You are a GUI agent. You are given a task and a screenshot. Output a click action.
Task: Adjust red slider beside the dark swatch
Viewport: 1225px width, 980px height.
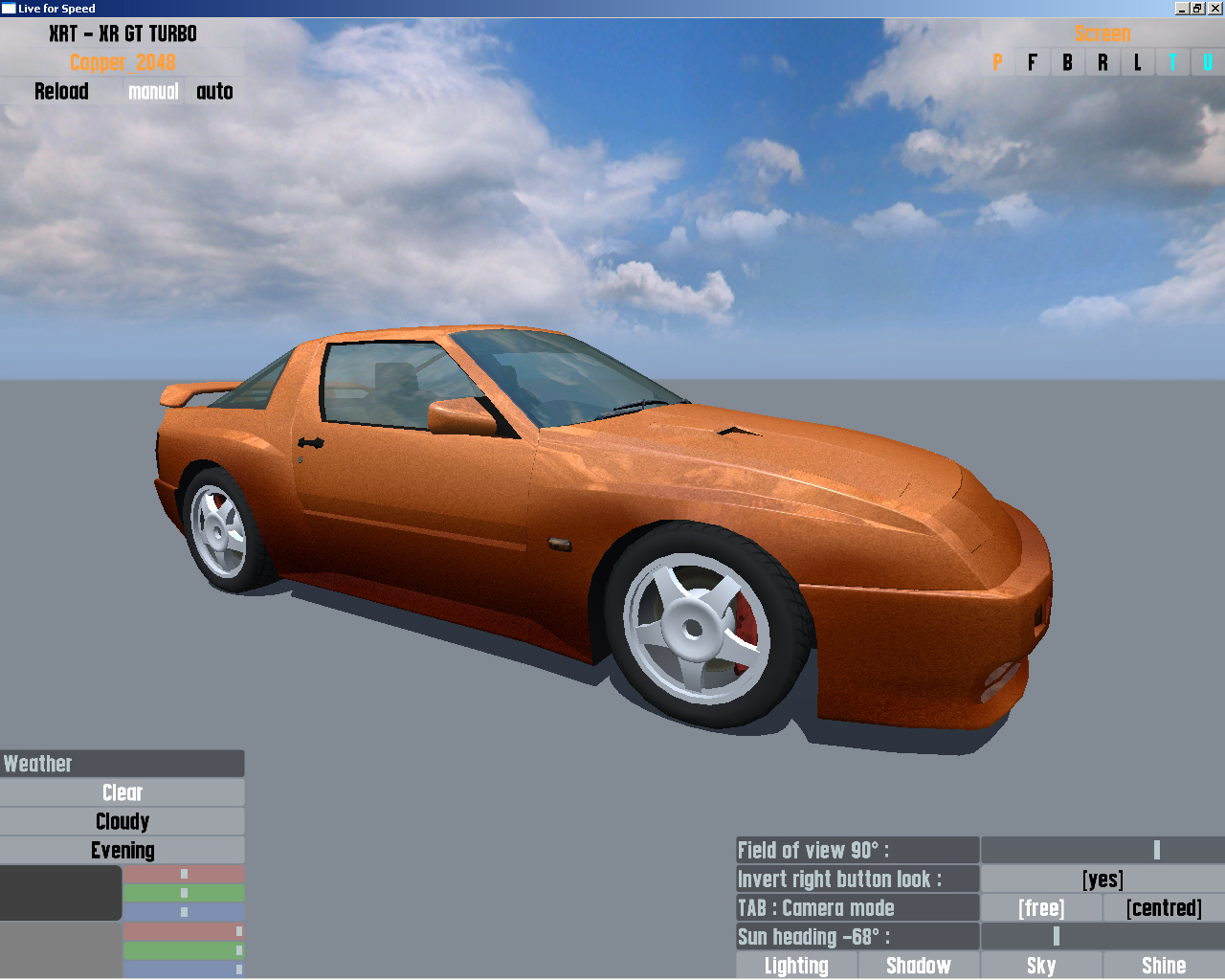(184, 874)
